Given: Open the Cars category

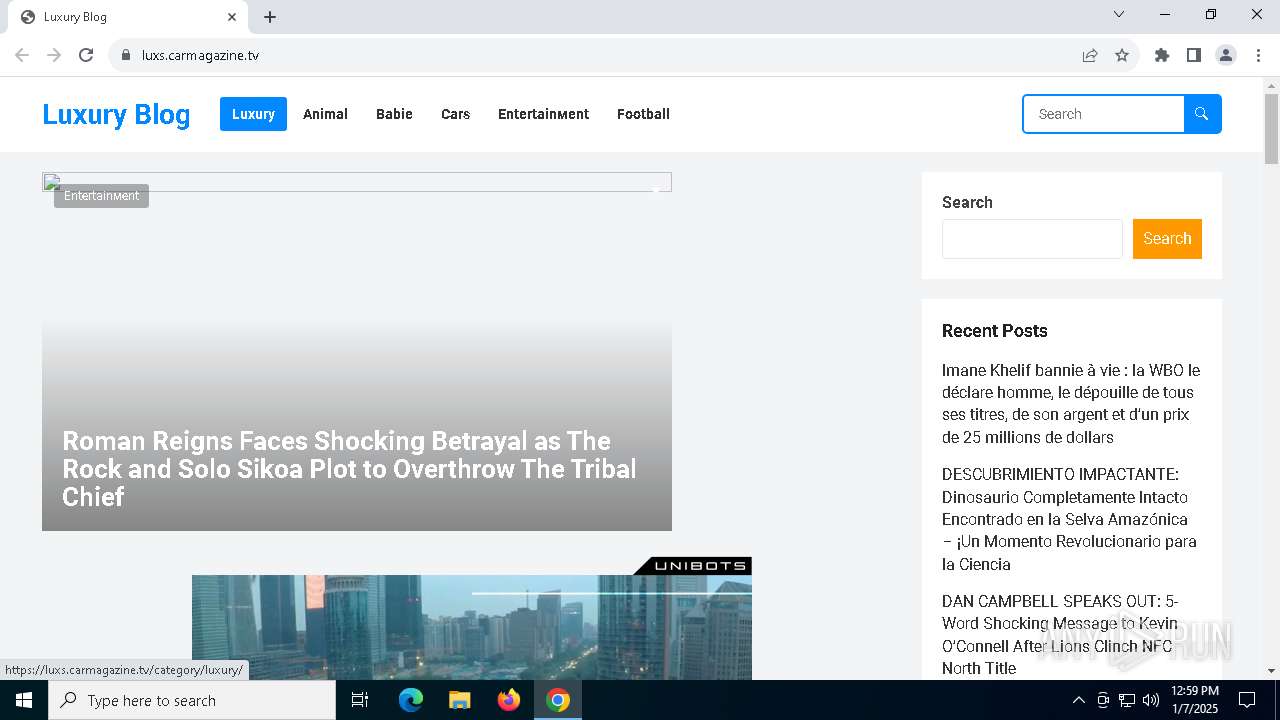Looking at the screenshot, I should 455,114.
